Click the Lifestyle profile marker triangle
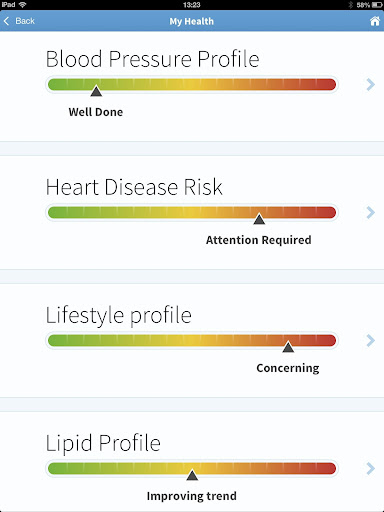Image resolution: width=384 pixels, height=512 pixels. (288, 347)
